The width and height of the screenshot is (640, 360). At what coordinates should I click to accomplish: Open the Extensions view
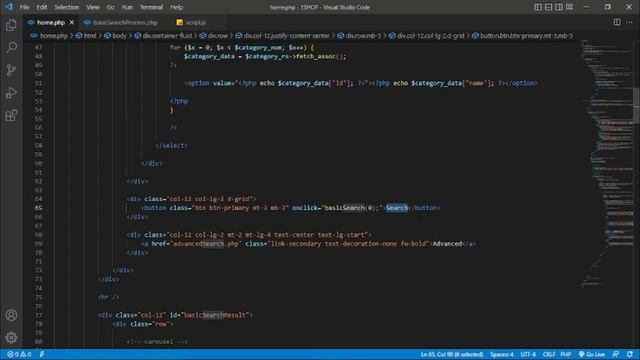(x=11, y=116)
